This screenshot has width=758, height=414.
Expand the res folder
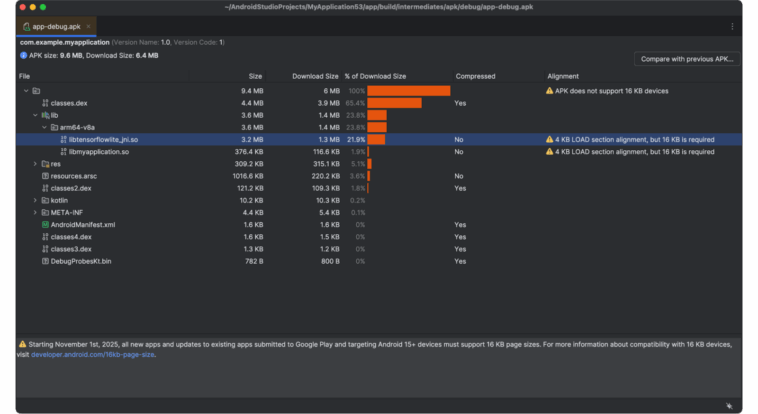click(35, 164)
